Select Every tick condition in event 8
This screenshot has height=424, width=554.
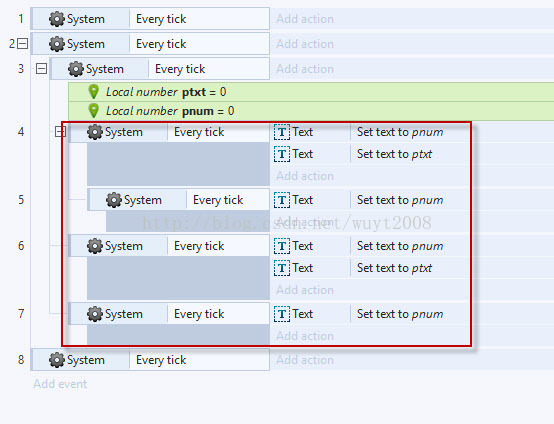coord(161,360)
